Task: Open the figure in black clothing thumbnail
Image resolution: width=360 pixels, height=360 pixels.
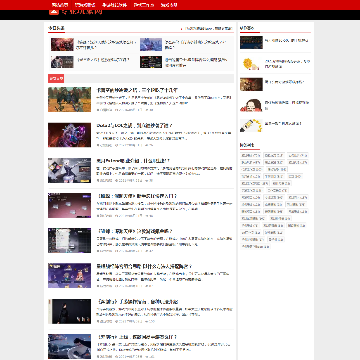Action: (x=69, y=311)
